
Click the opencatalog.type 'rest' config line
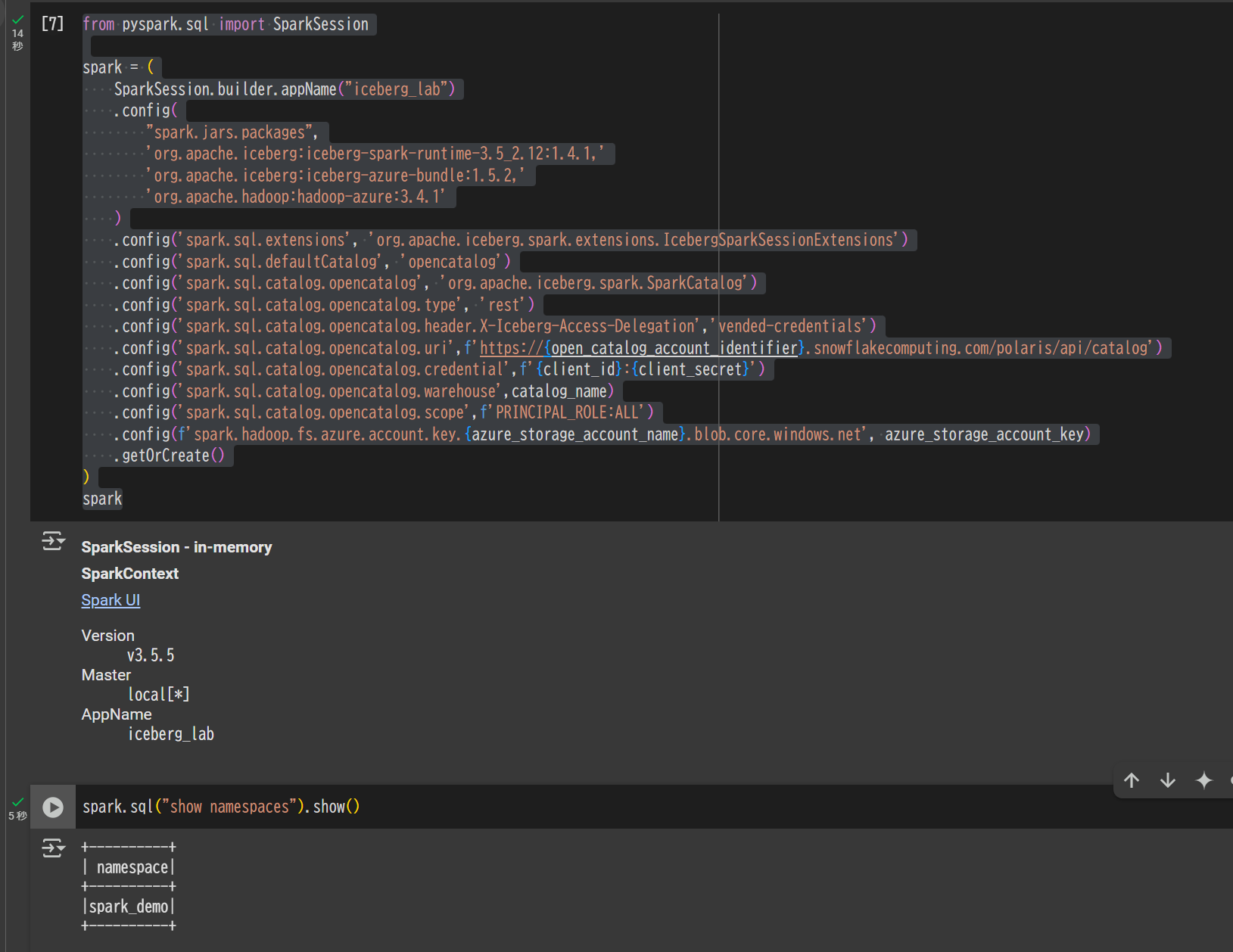click(x=324, y=305)
